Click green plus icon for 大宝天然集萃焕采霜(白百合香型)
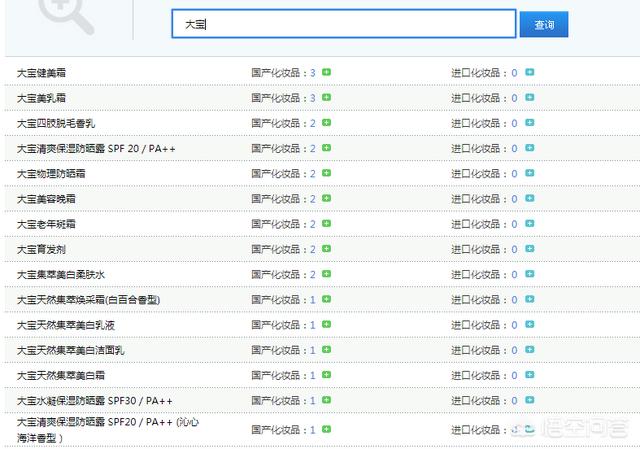 pos(326,299)
